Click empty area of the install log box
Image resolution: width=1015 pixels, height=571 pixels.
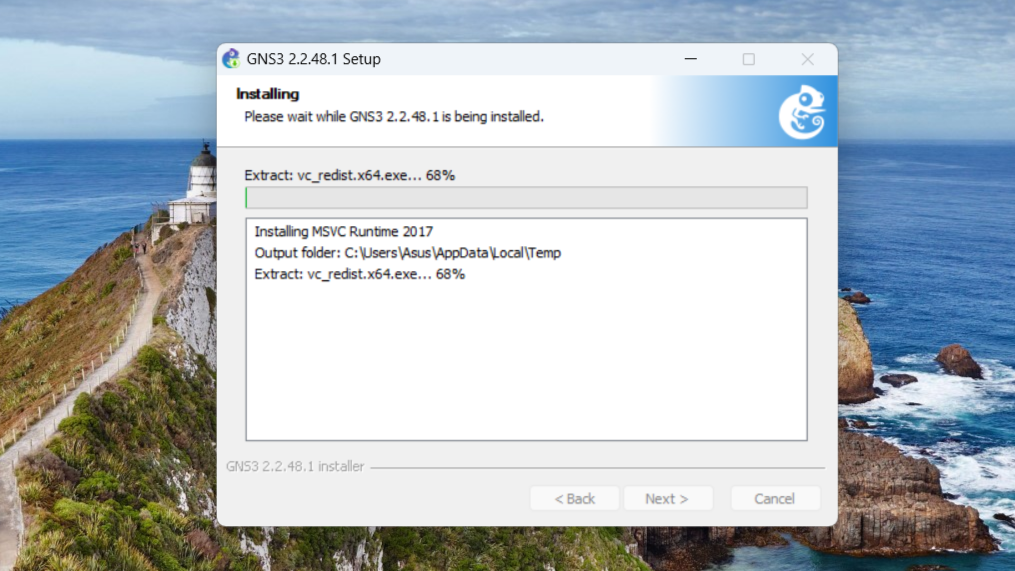click(x=526, y=363)
